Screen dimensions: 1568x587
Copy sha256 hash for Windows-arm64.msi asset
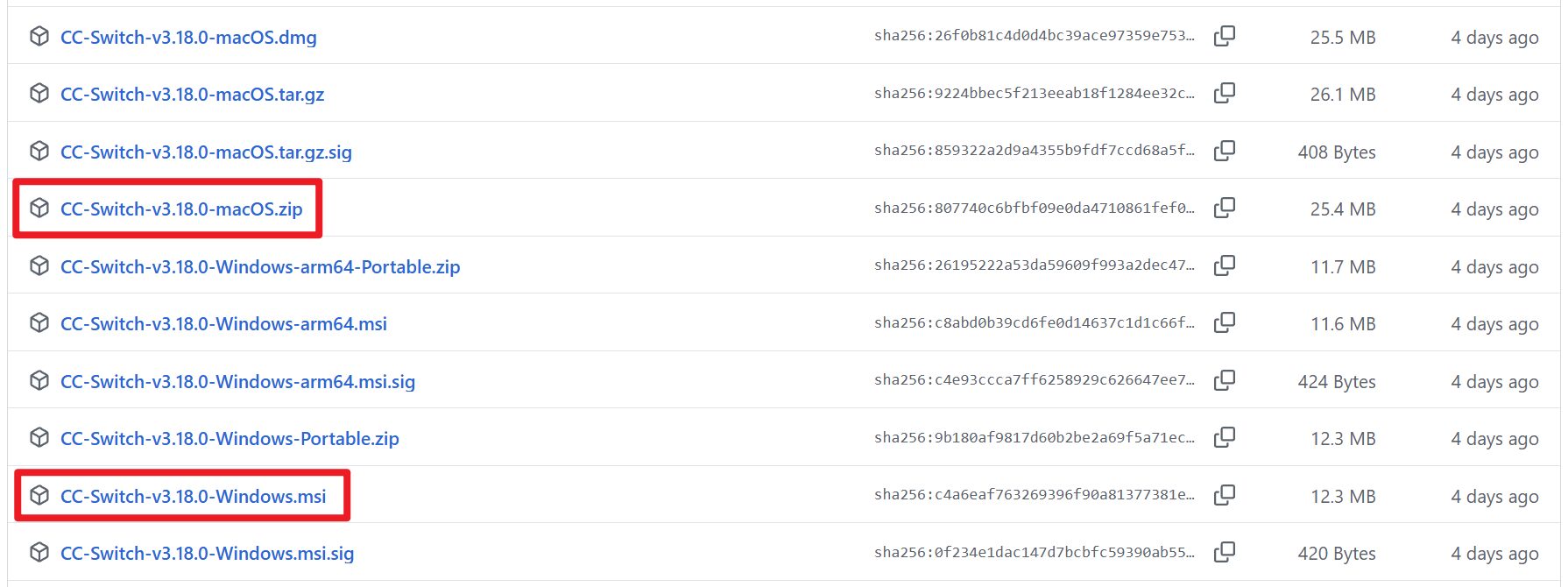tap(1225, 322)
